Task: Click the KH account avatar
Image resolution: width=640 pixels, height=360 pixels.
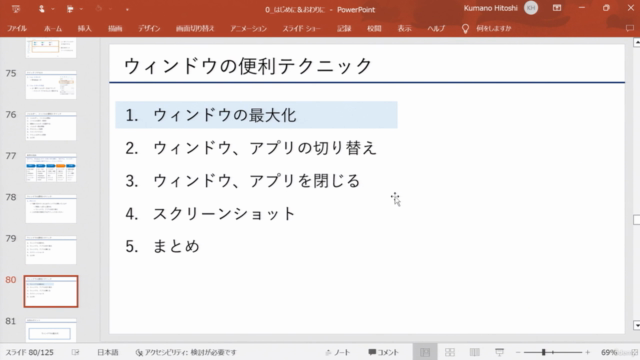Action: pyautogui.click(x=531, y=8)
